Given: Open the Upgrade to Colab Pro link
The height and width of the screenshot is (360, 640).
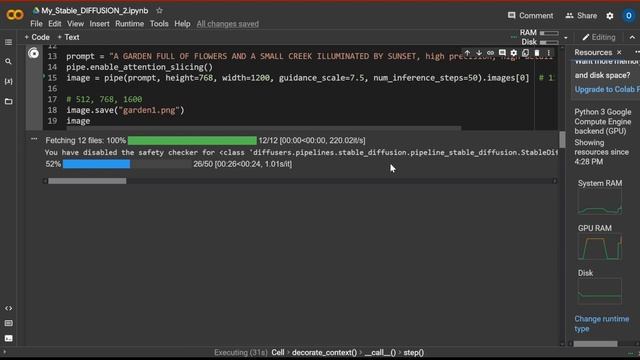Looking at the screenshot, I should coord(607,89).
